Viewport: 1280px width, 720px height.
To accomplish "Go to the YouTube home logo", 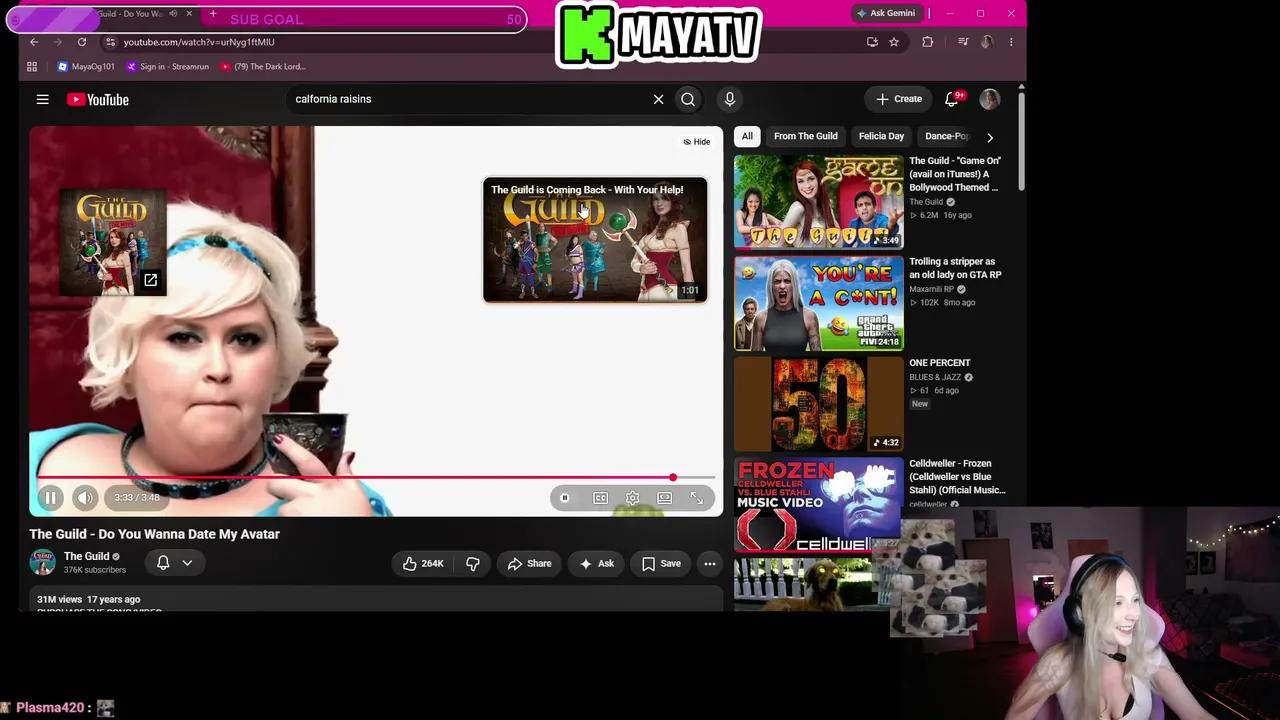I will (x=98, y=99).
